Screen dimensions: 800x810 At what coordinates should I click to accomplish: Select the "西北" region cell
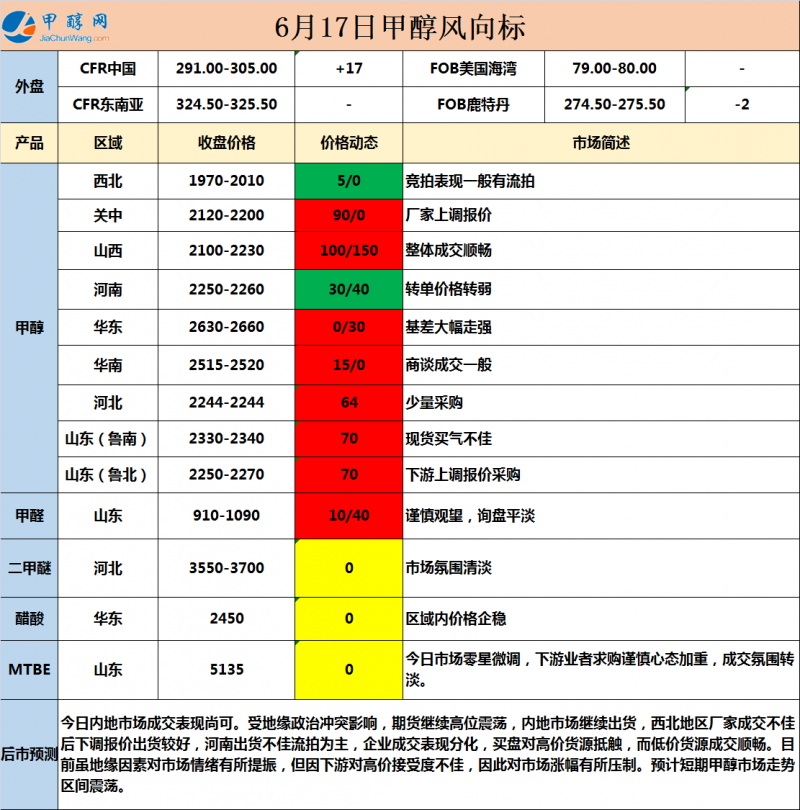click(x=108, y=181)
